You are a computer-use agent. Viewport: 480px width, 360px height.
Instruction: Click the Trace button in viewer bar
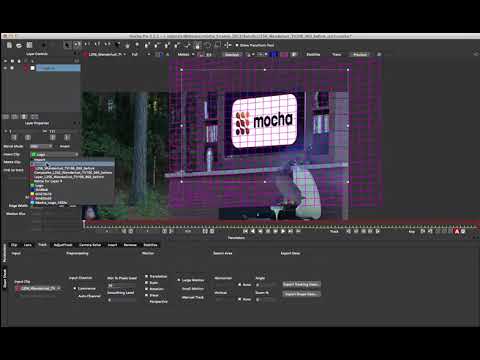336,54
